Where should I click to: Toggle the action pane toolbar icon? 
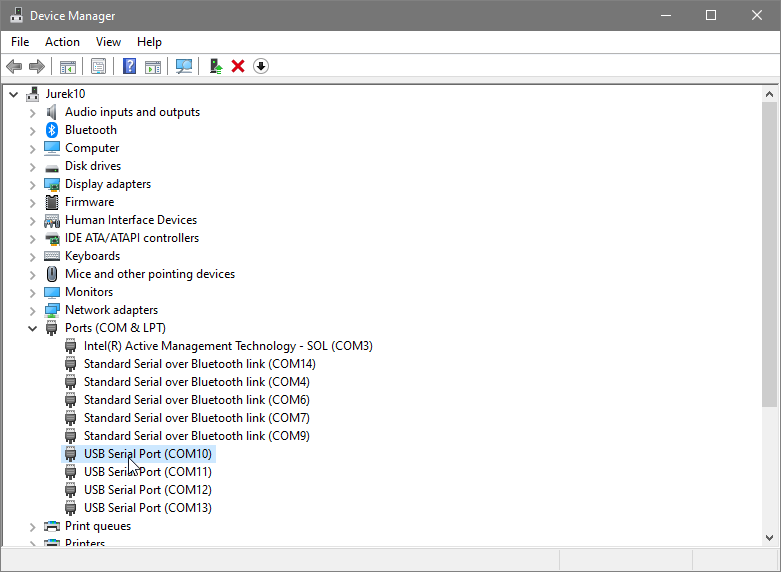click(x=153, y=66)
